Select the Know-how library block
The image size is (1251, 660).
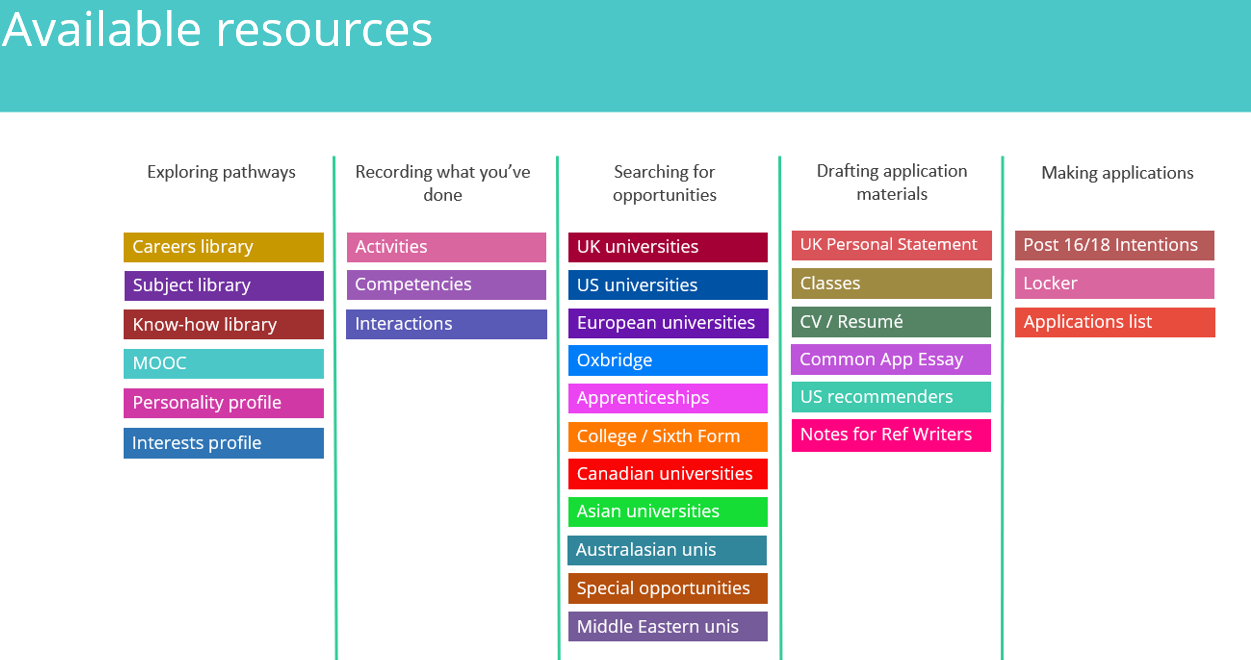pyautogui.click(x=224, y=325)
